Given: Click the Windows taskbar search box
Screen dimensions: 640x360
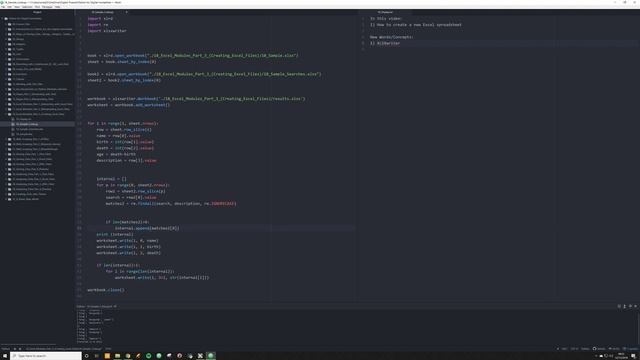Looking at the screenshot, I should 46,356.
